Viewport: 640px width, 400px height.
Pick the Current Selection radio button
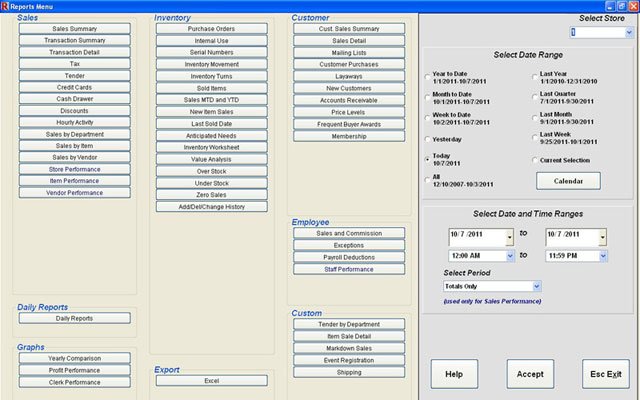point(533,160)
